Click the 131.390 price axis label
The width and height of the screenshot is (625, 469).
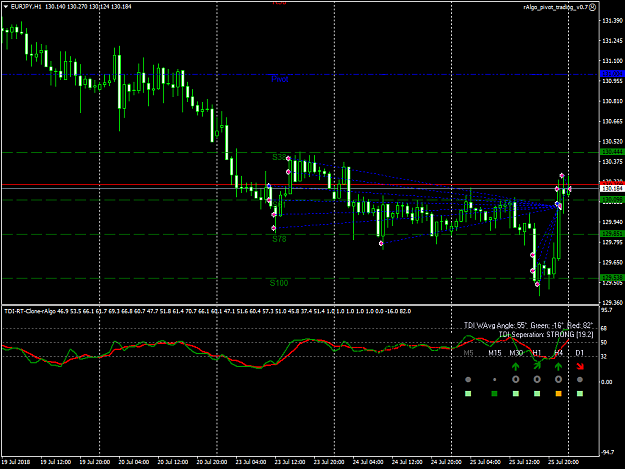[x=612, y=20]
